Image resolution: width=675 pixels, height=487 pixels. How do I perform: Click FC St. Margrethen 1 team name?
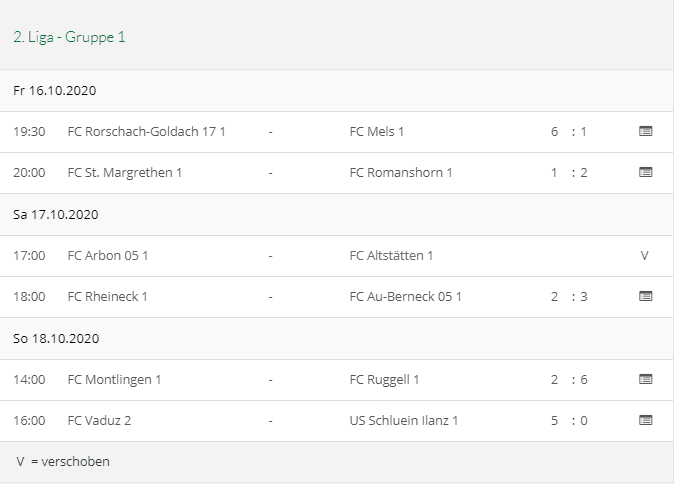(125, 172)
